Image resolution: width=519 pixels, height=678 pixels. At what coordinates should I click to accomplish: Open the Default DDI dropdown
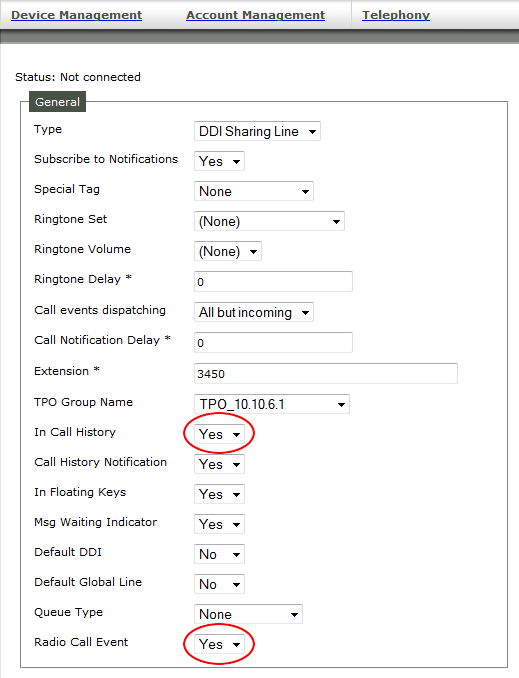(219, 554)
